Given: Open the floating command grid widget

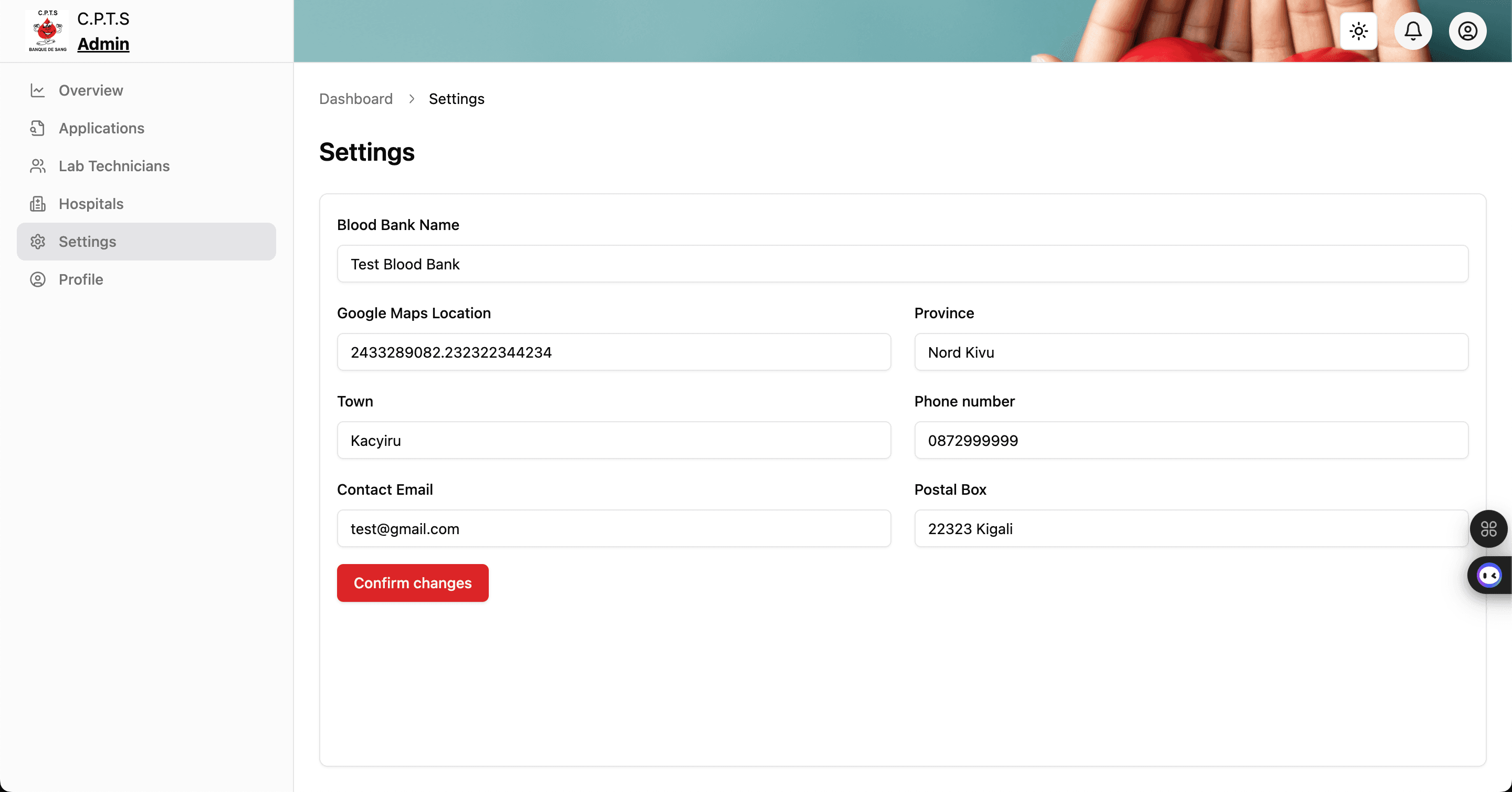Looking at the screenshot, I should (x=1488, y=529).
